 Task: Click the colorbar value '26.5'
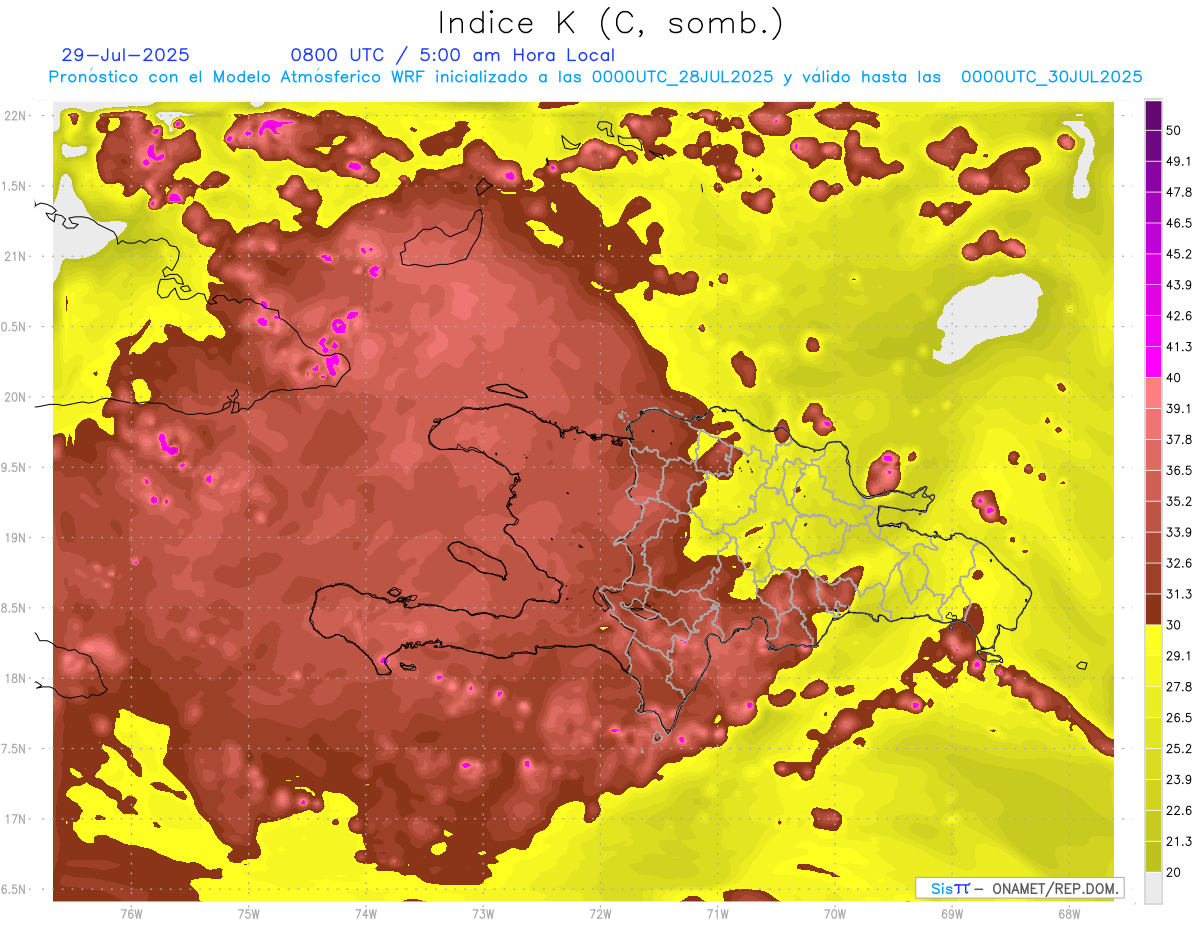click(1178, 718)
